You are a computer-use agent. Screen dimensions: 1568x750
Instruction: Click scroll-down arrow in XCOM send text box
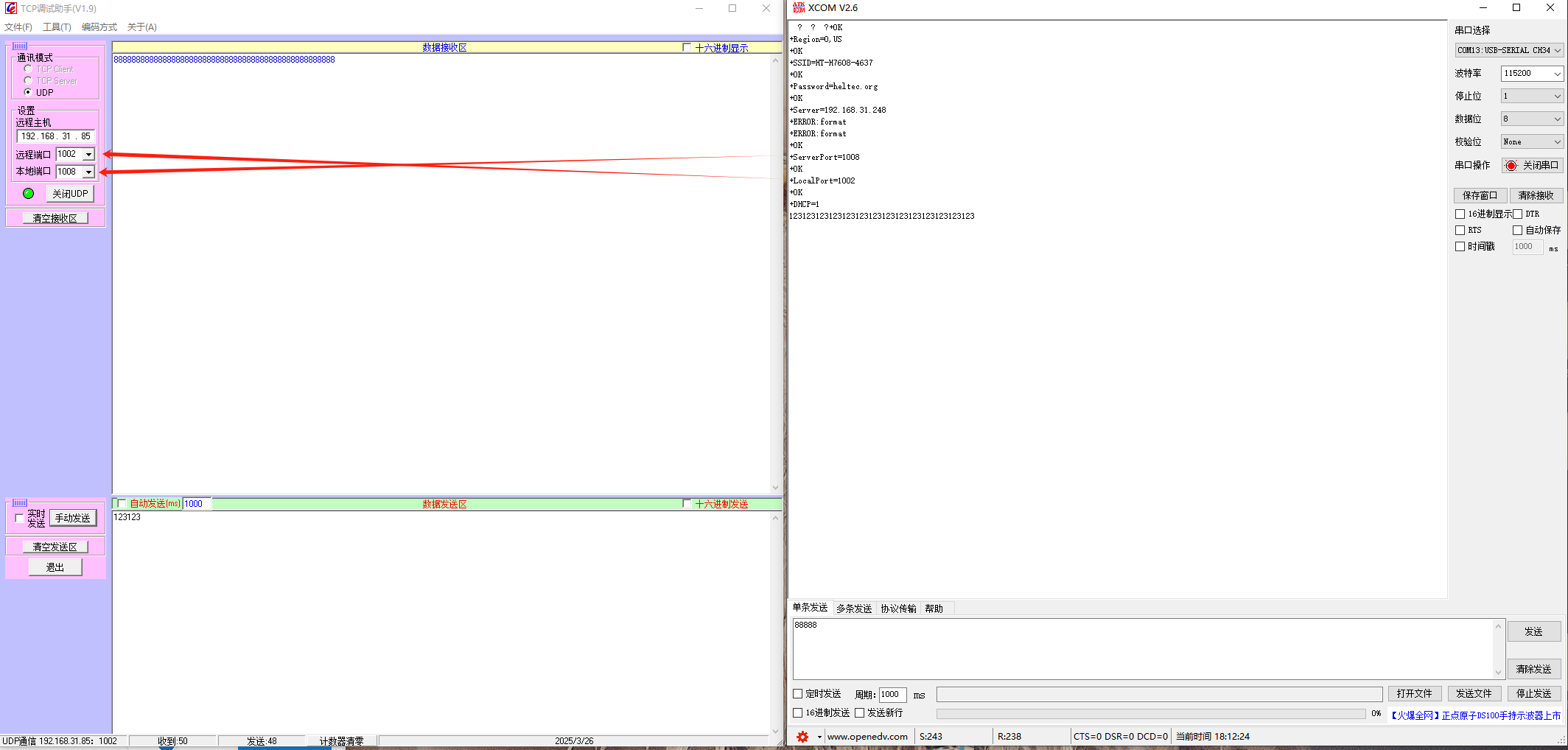(1498, 672)
